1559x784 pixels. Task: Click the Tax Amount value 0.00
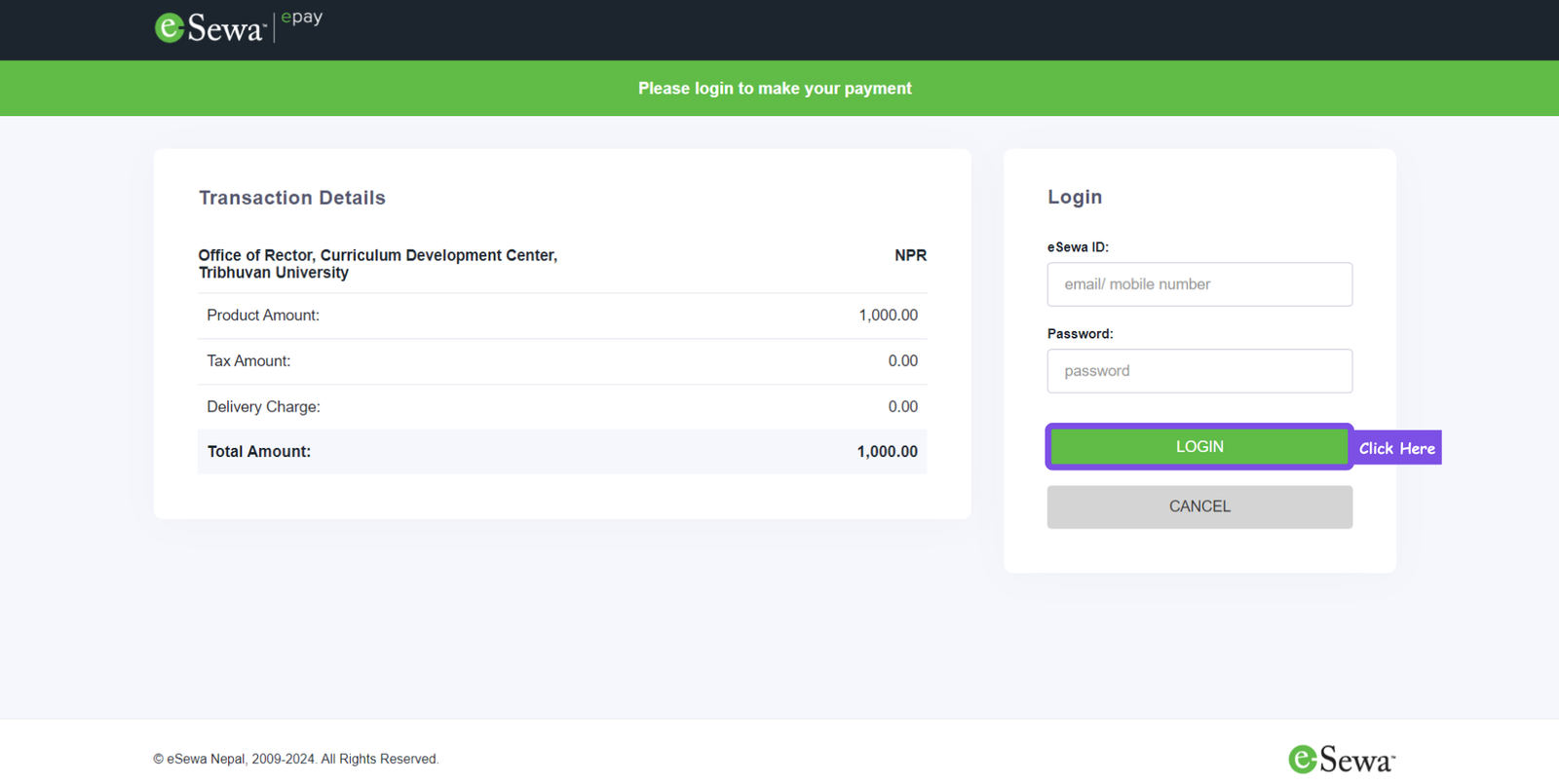pos(902,361)
